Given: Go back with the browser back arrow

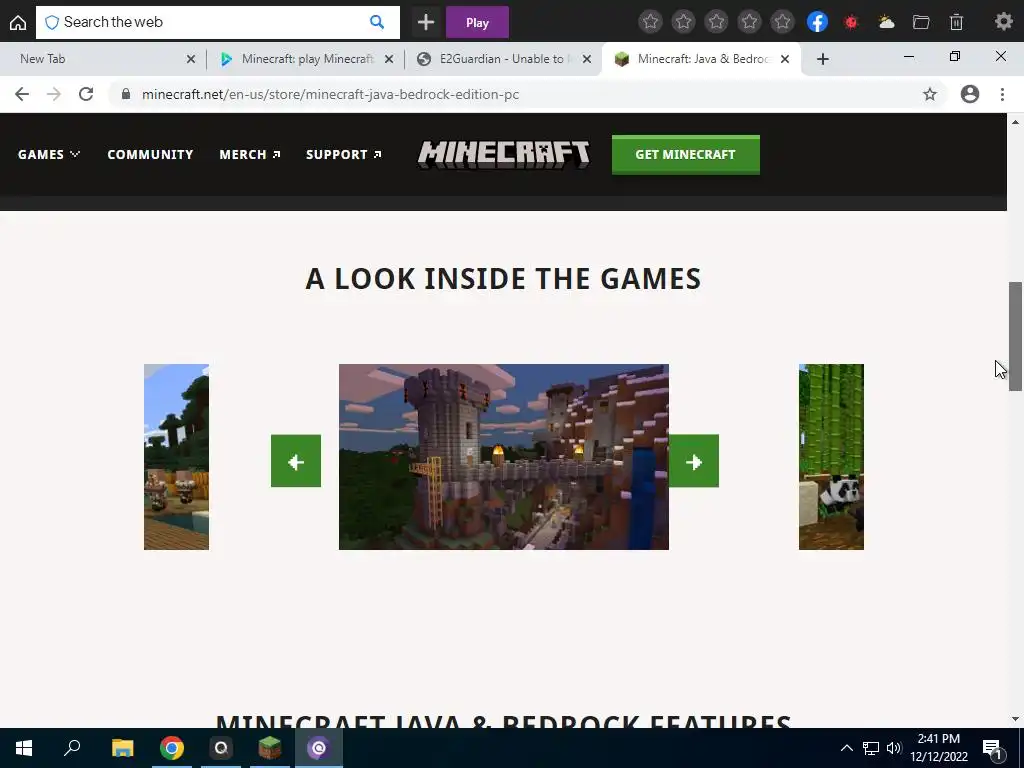Looking at the screenshot, I should point(22,94).
